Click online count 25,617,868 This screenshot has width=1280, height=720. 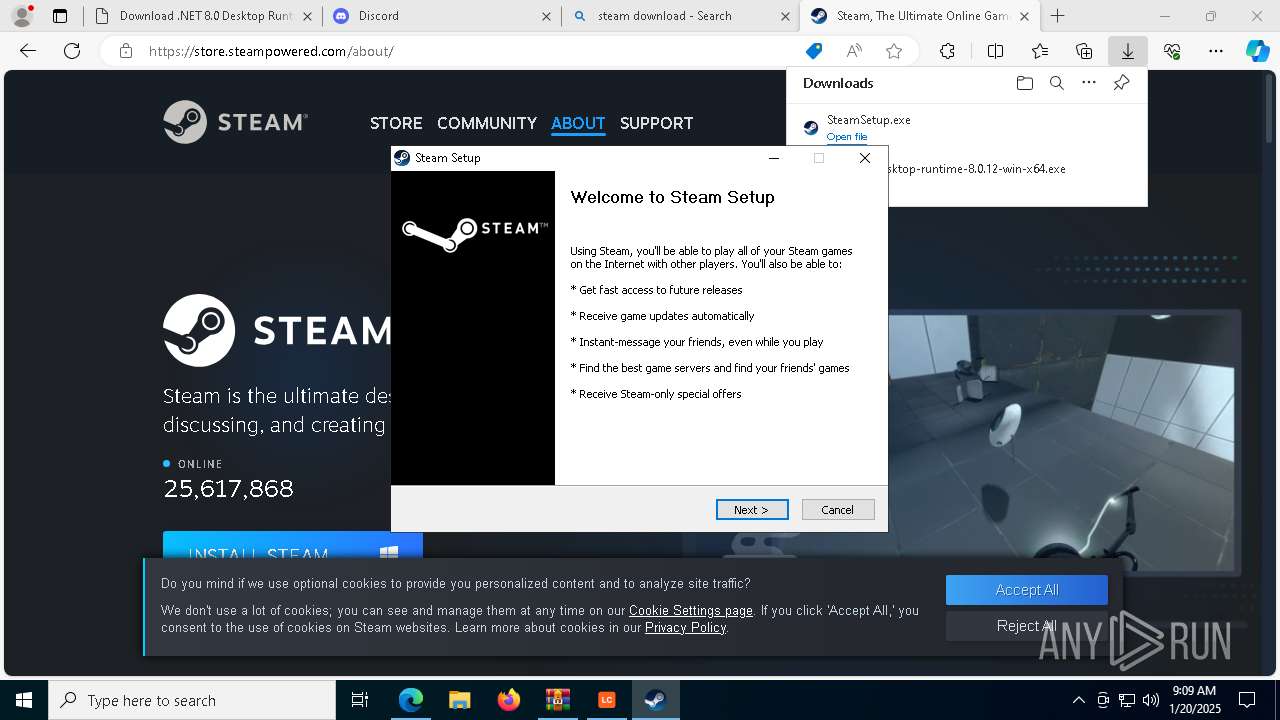click(229, 489)
